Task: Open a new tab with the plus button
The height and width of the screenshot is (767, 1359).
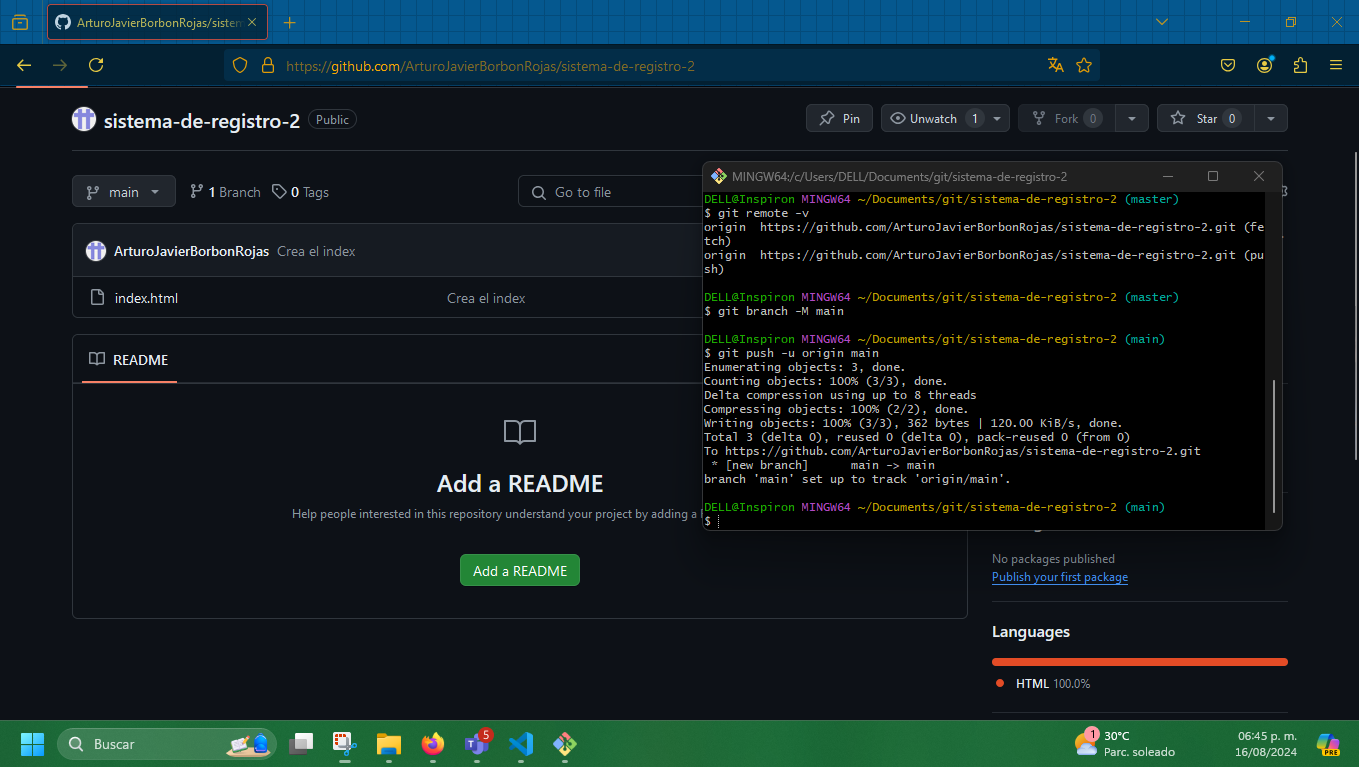Action: [290, 22]
